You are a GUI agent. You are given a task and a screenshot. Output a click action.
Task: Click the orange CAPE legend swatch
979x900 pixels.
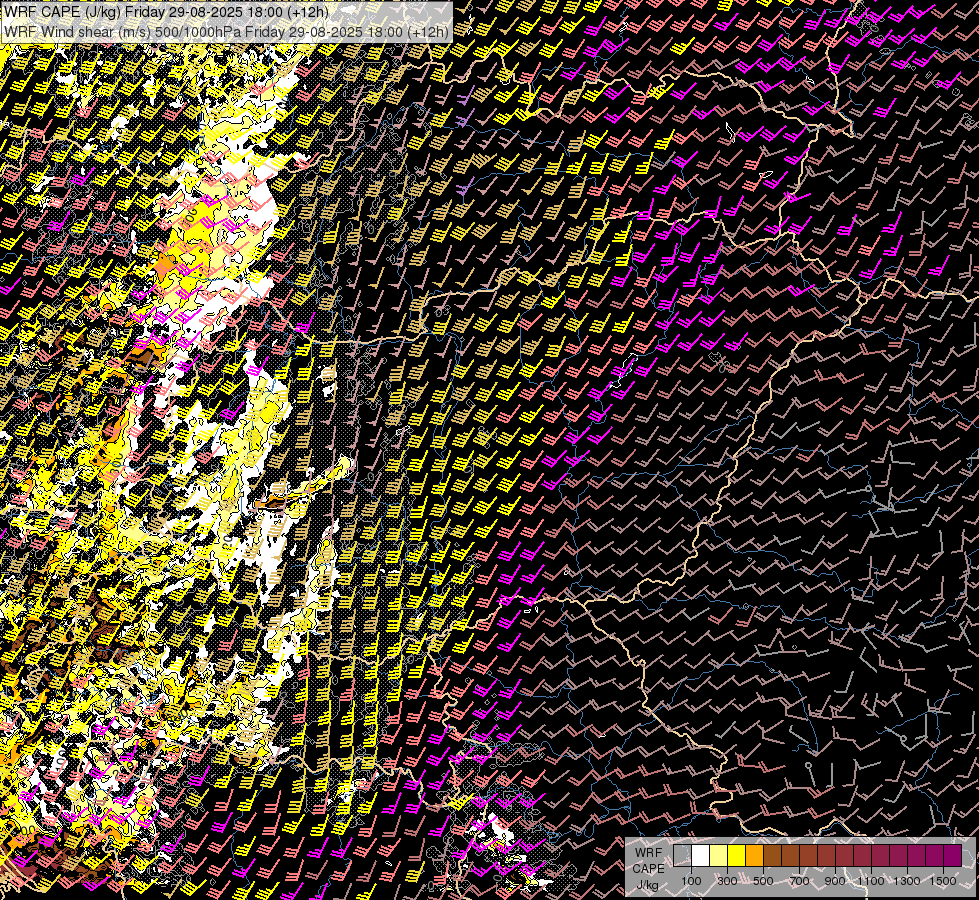(x=754, y=855)
